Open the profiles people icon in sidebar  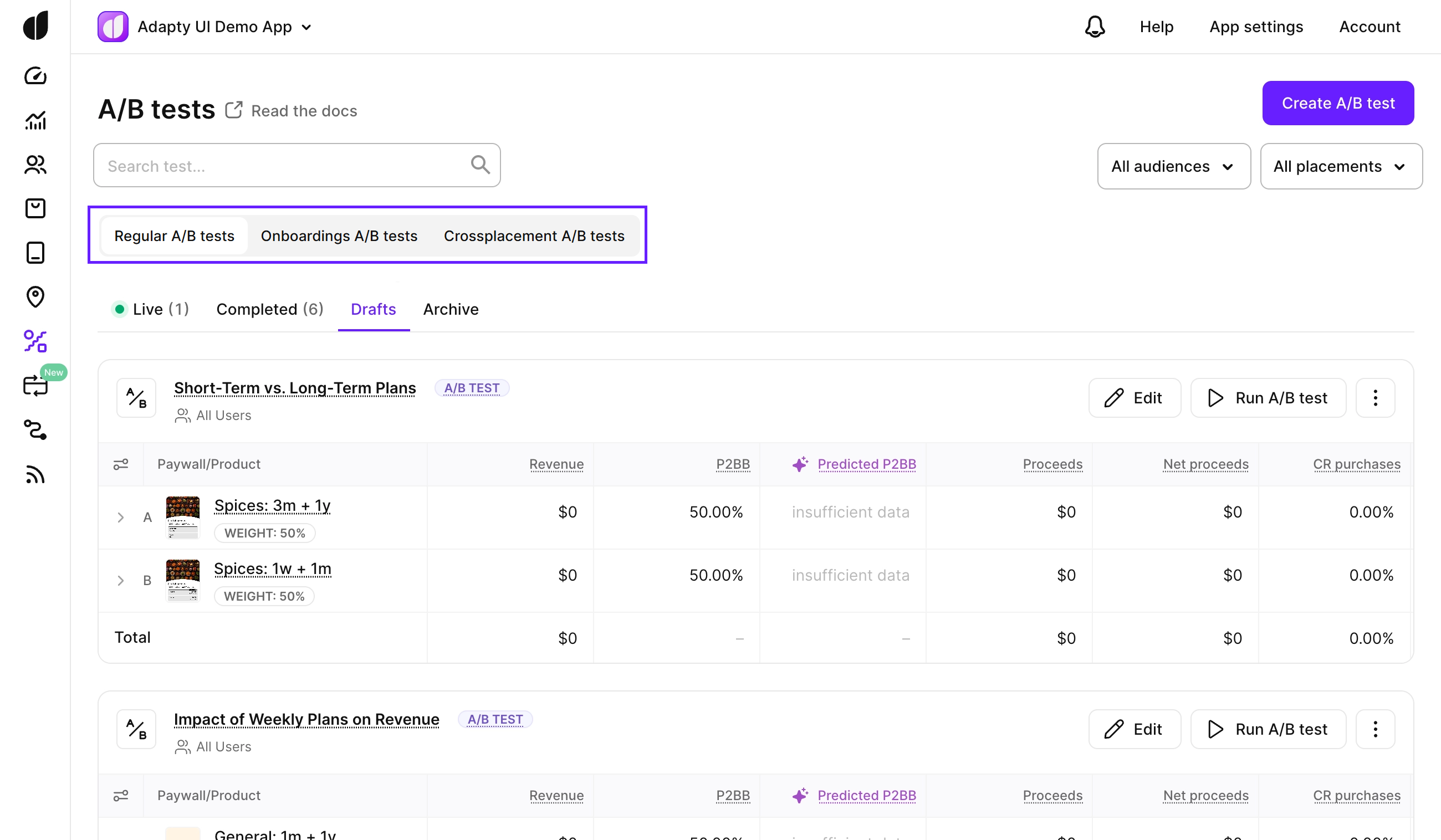coord(35,165)
